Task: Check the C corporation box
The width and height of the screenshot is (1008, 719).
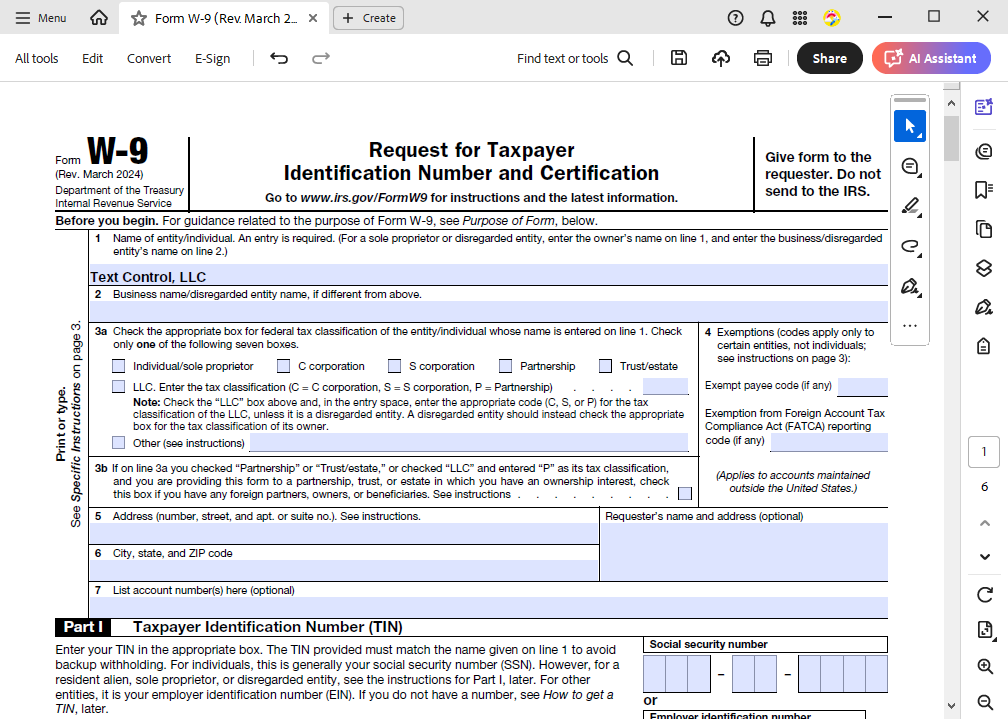Action: [x=284, y=366]
